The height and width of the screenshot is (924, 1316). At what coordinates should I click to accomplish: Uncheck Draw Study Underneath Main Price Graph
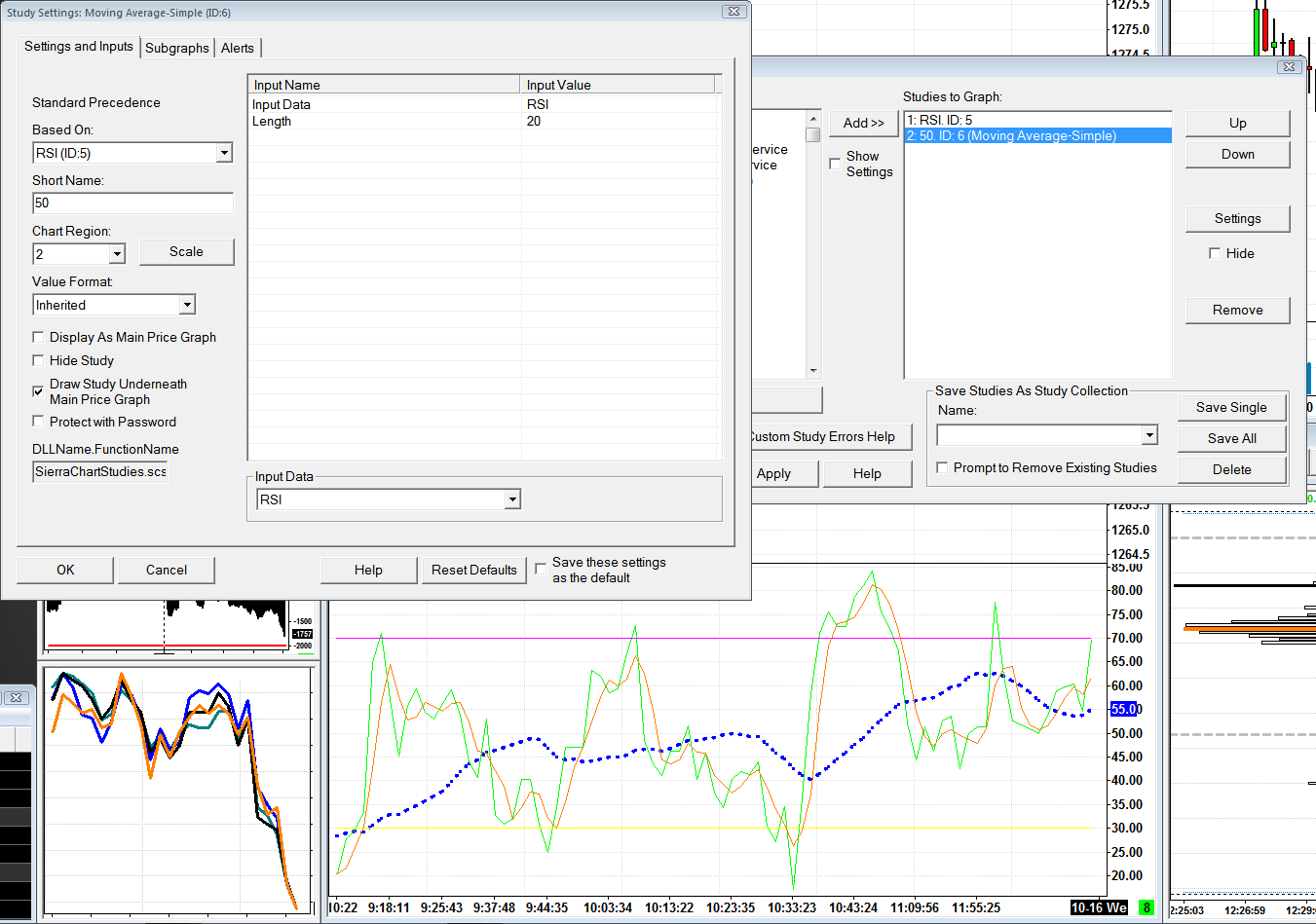(39, 391)
